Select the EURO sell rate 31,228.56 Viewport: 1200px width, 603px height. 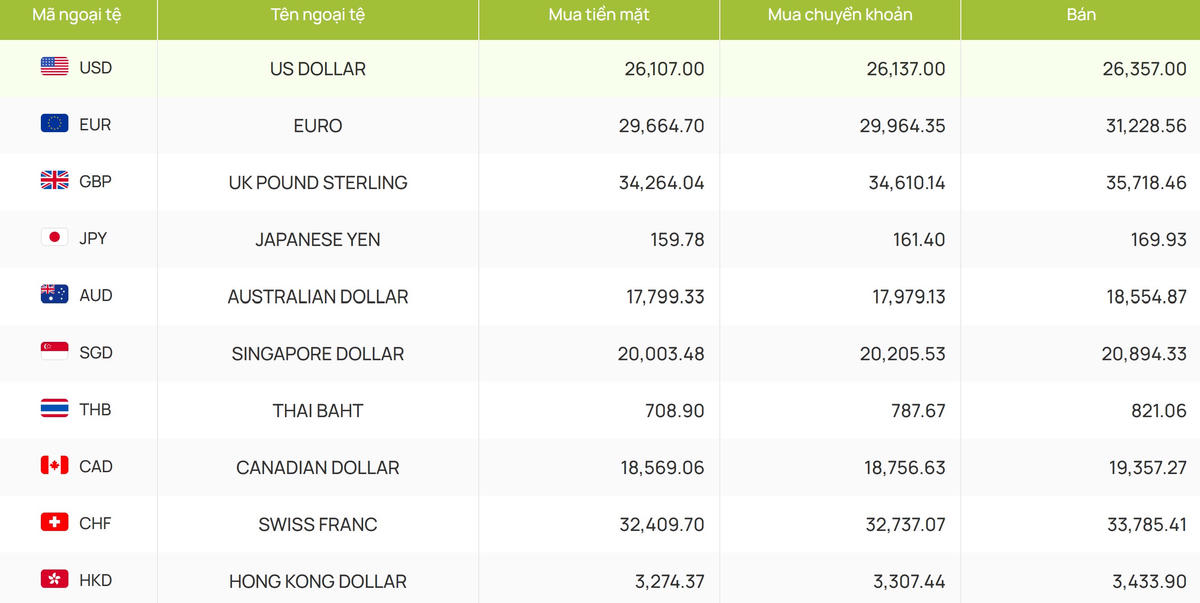(1137, 126)
